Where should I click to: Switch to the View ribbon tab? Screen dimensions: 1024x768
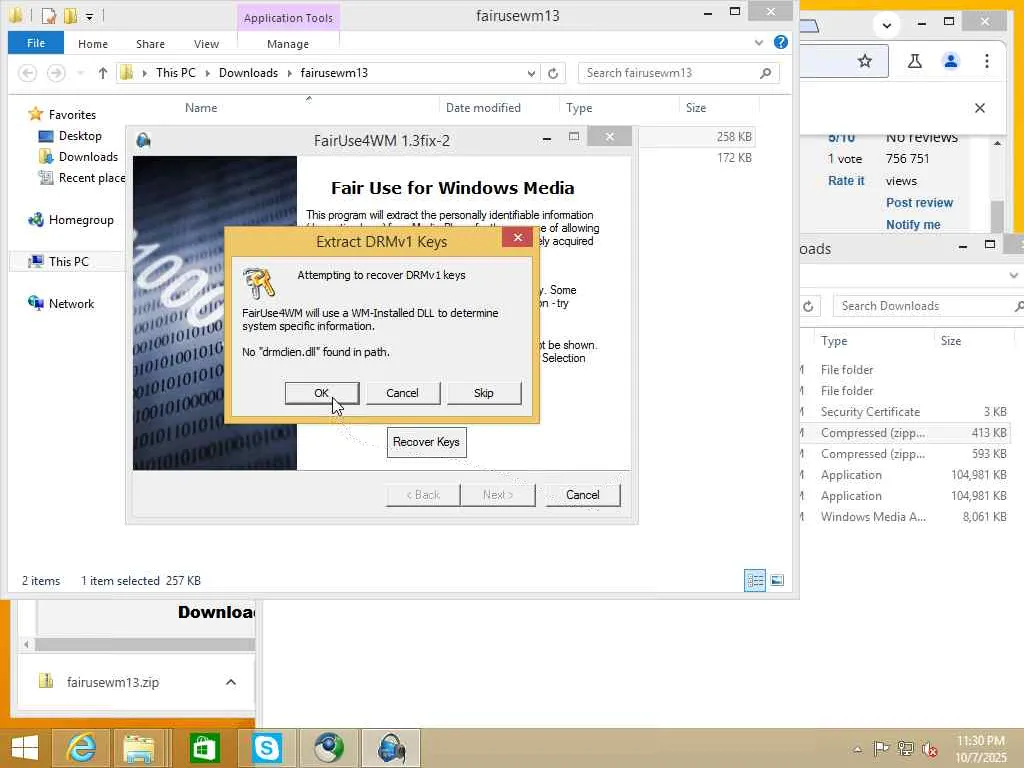click(x=206, y=44)
